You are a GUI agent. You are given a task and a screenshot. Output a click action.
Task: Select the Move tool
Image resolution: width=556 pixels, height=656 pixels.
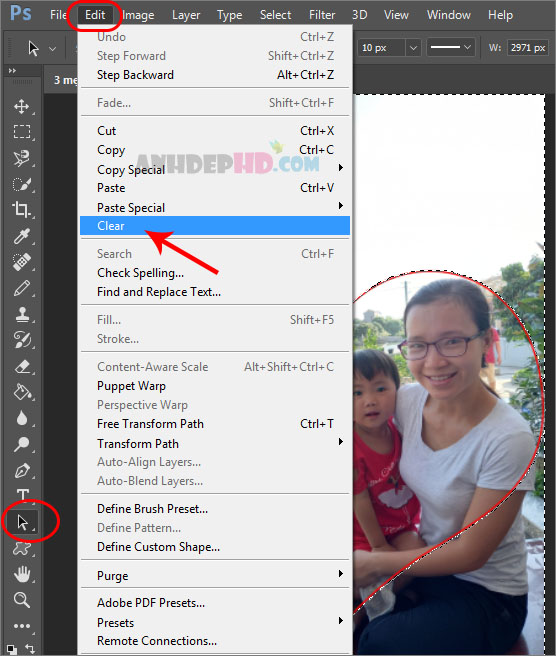click(x=22, y=106)
